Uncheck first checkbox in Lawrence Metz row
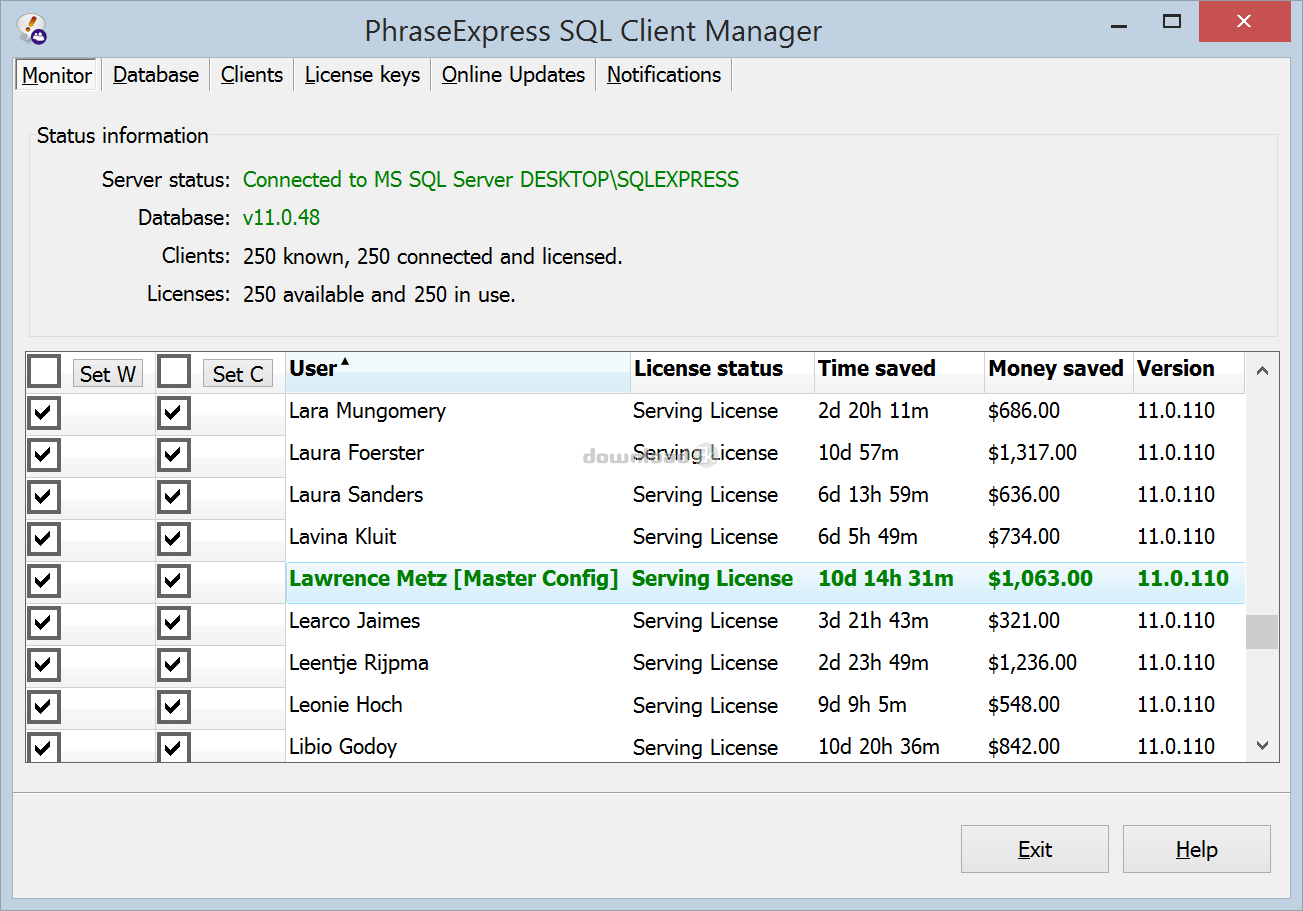 [x=44, y=581]
